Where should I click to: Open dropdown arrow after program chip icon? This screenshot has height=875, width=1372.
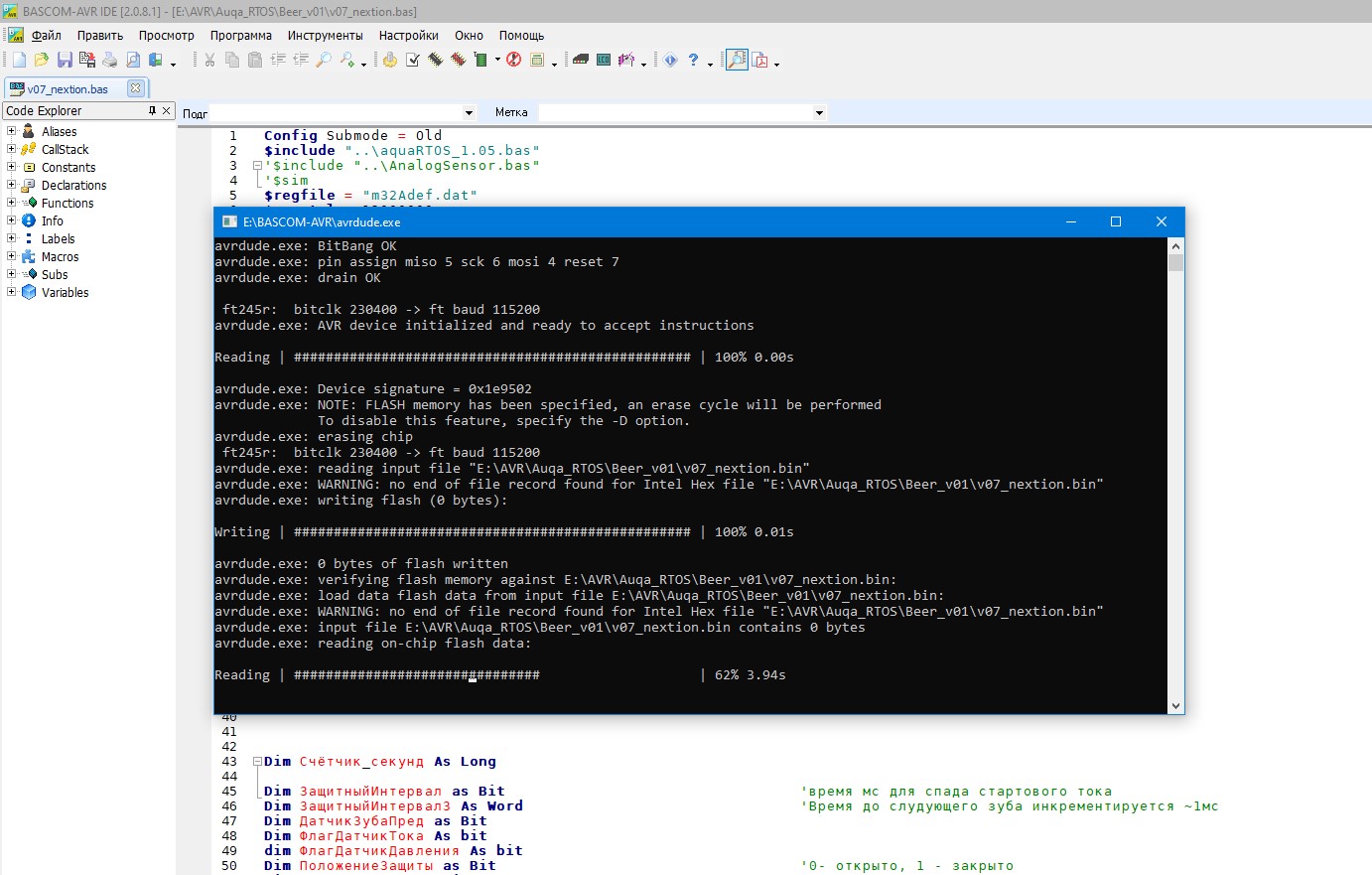(497, 60)
